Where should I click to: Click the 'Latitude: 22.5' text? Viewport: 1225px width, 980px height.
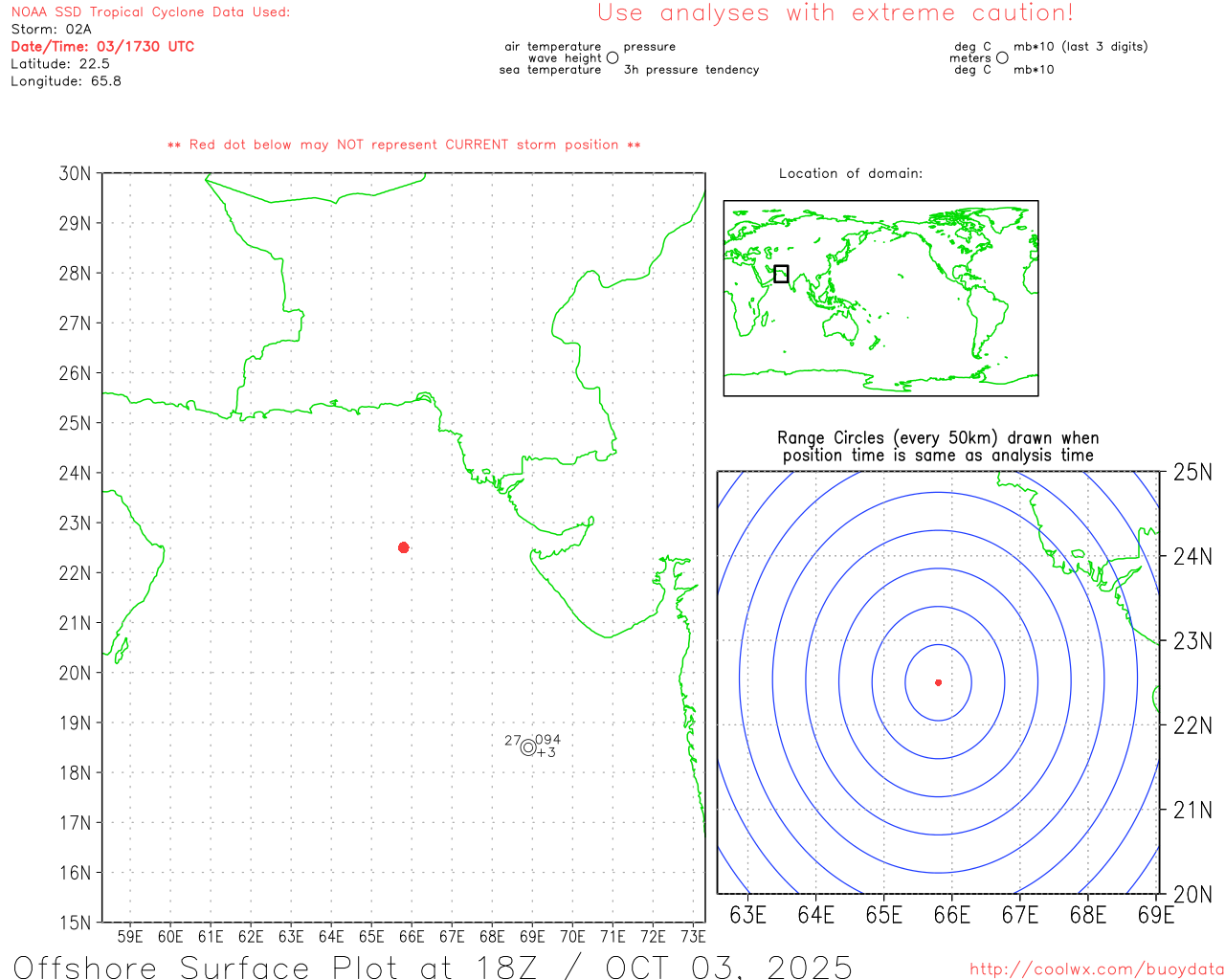60,64
